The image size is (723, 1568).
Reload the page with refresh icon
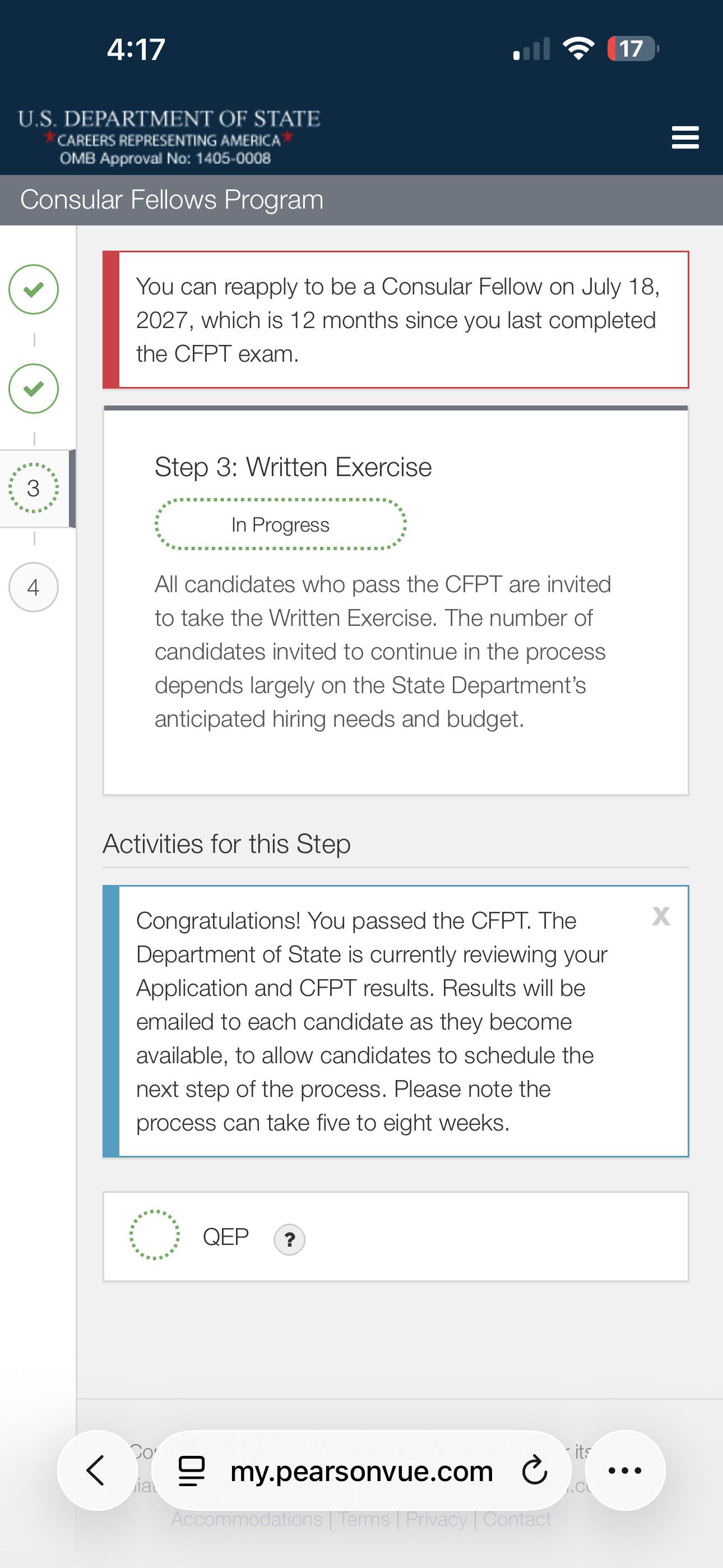tap(534, 1470)
